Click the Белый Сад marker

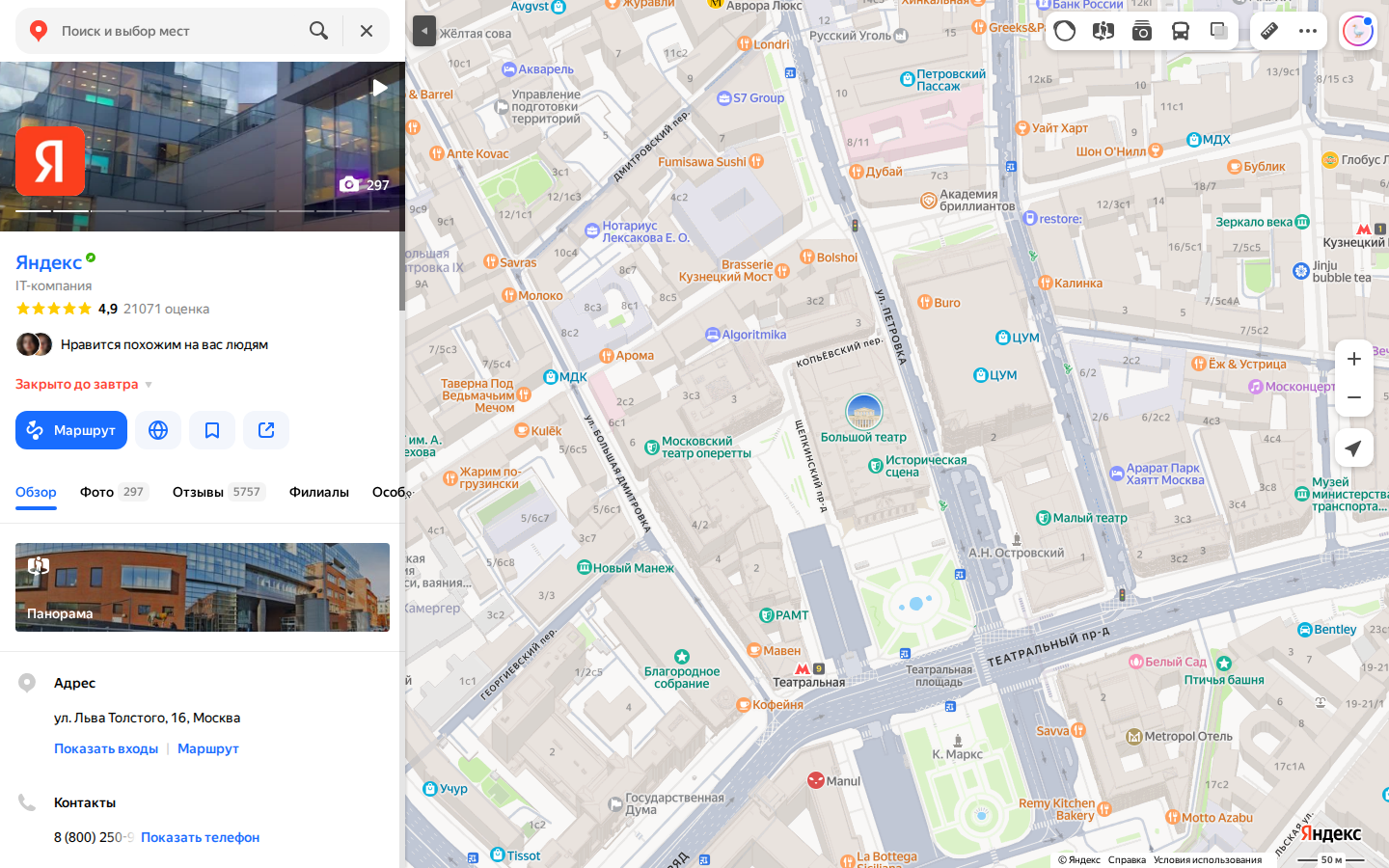(1136, 662)
